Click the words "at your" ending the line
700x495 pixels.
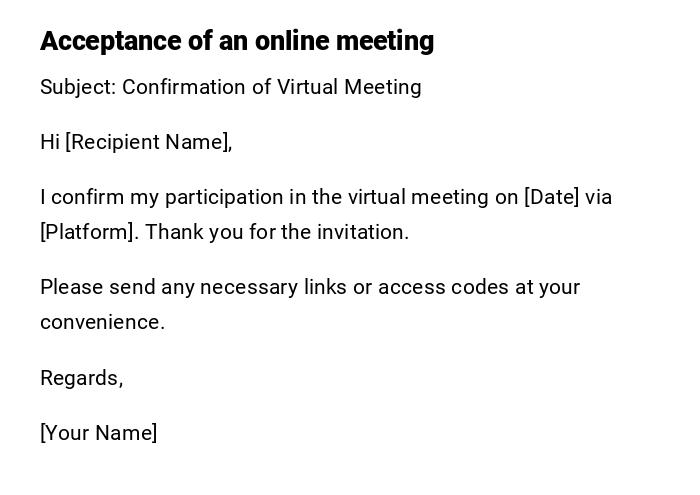pyautogui.click(x=547, y=287)
